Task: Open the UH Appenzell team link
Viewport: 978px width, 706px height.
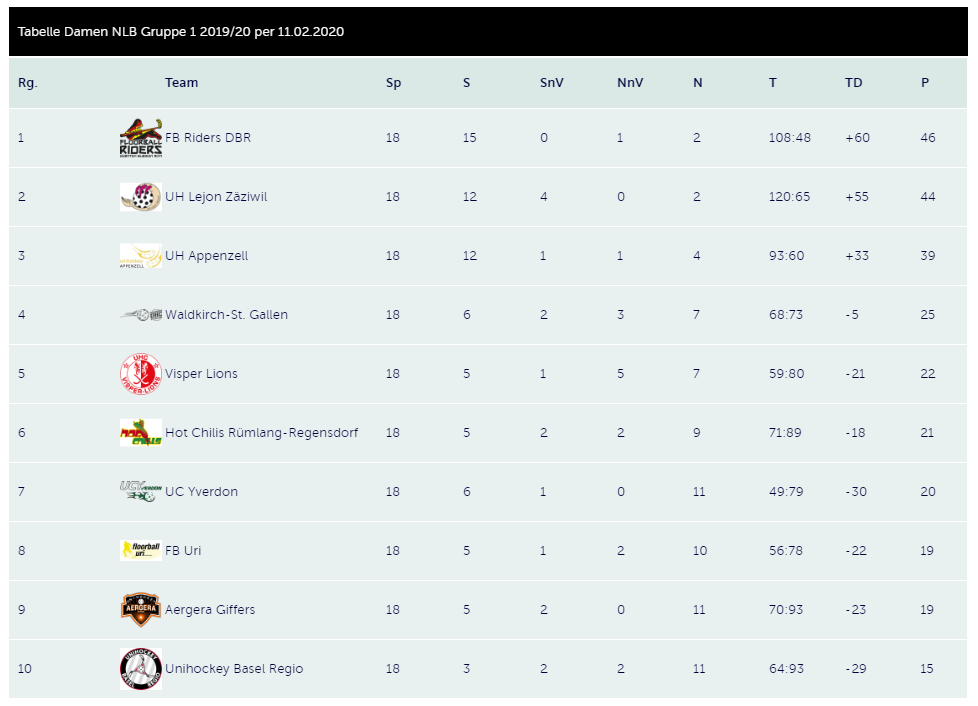Action: tap(206, 256)
